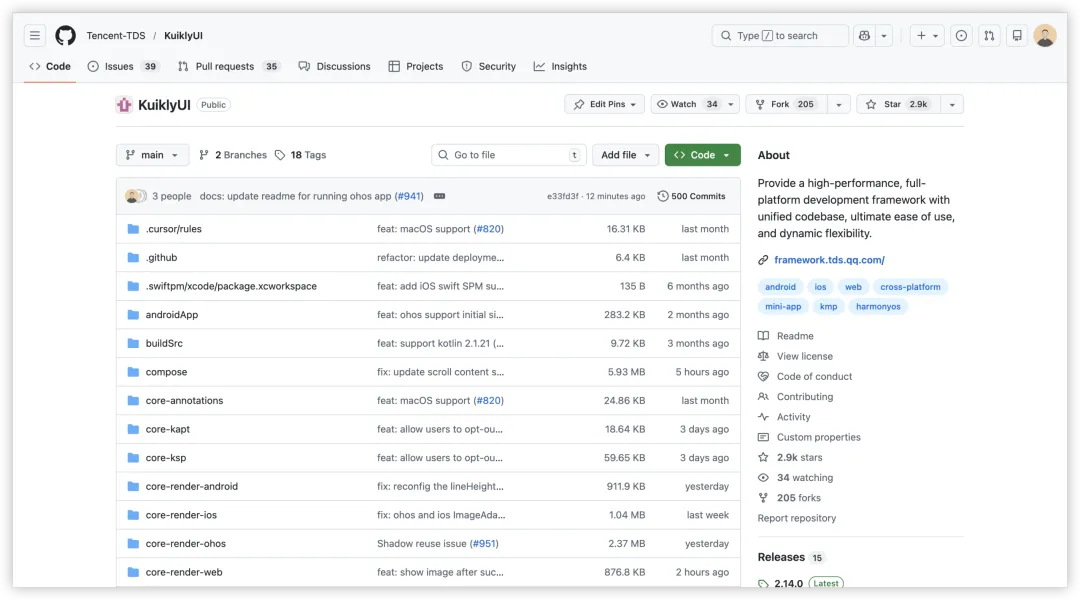Open the Copilot chat icon
This screenshot has width=1080, height=600.
pyautogui.click(x=864, y=35)
